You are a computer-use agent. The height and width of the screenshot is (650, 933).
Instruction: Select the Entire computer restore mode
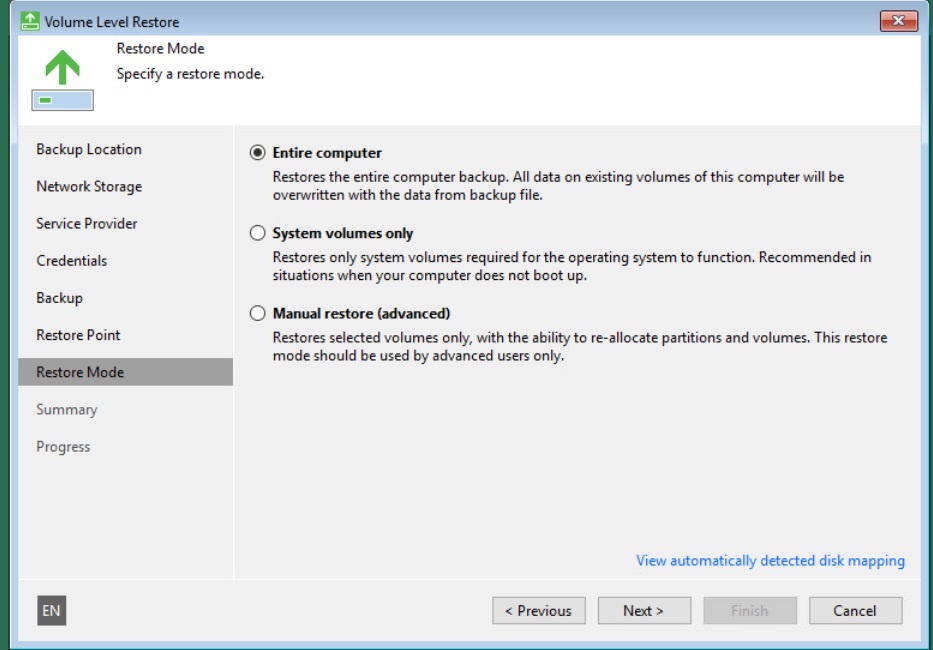pyautogui.click(x=258, y=153)
